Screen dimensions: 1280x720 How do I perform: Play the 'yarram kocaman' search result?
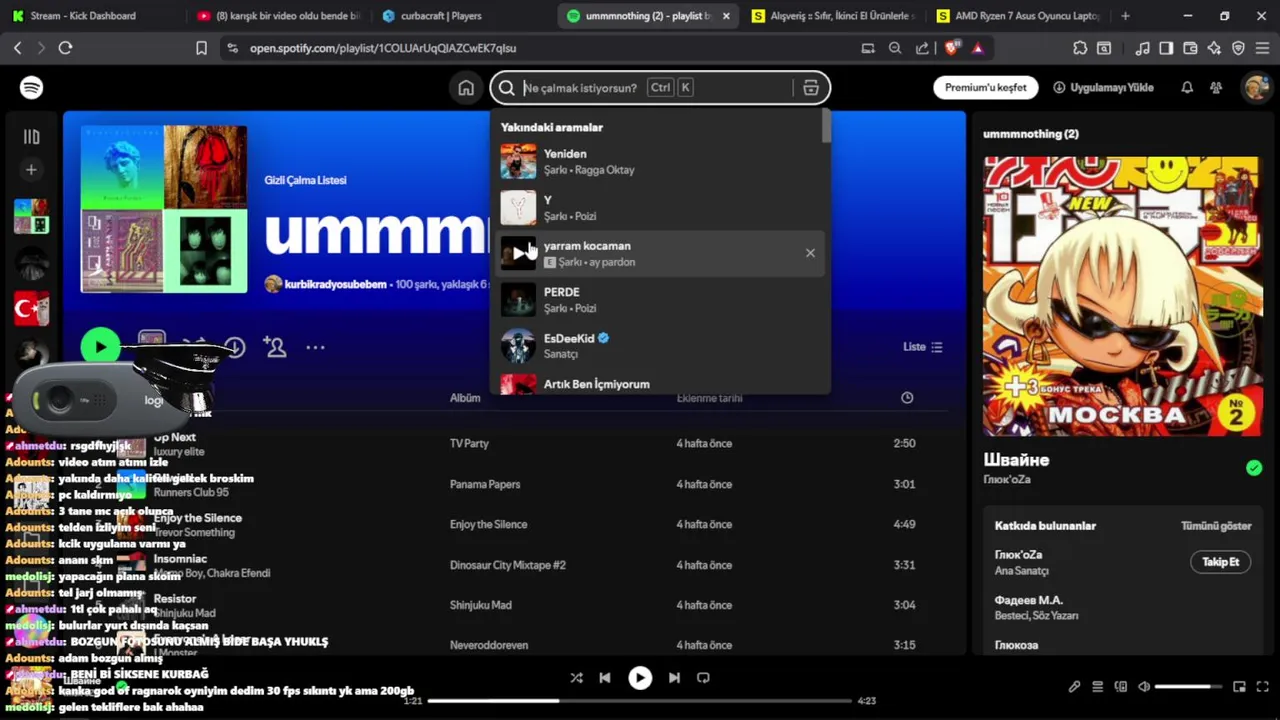click(x=518, y=253)
